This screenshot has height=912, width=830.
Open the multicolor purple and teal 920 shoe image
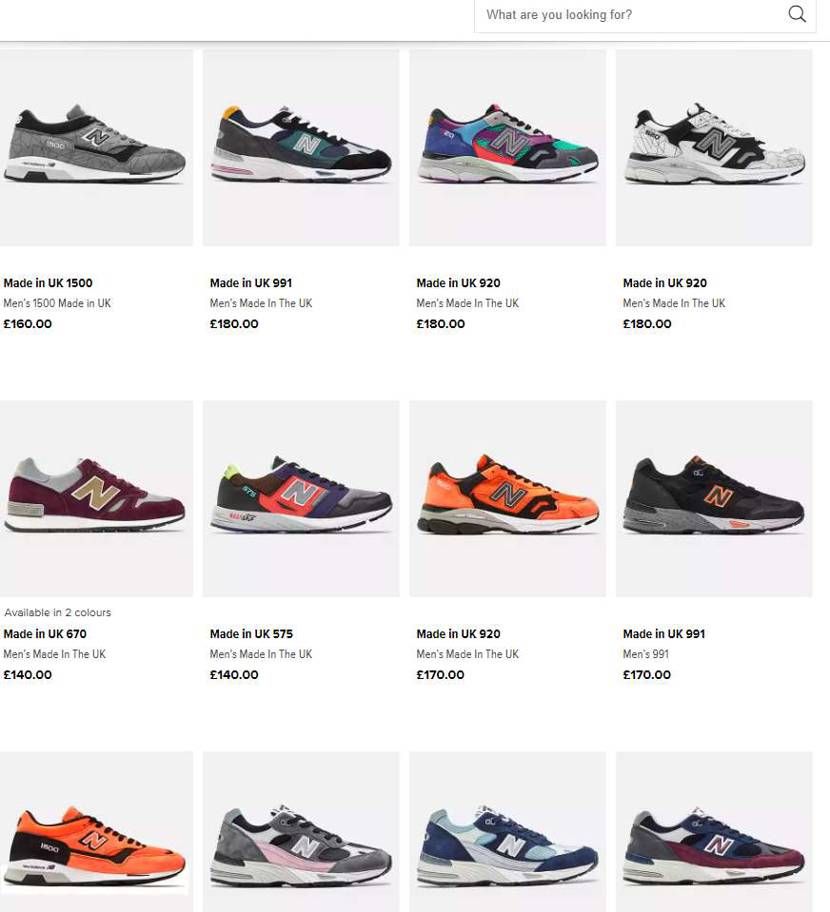(507, 147)
